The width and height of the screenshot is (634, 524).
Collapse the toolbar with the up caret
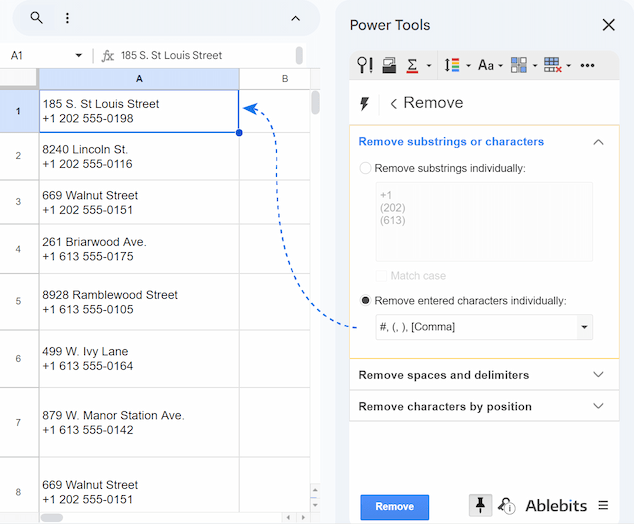[296, 19]
